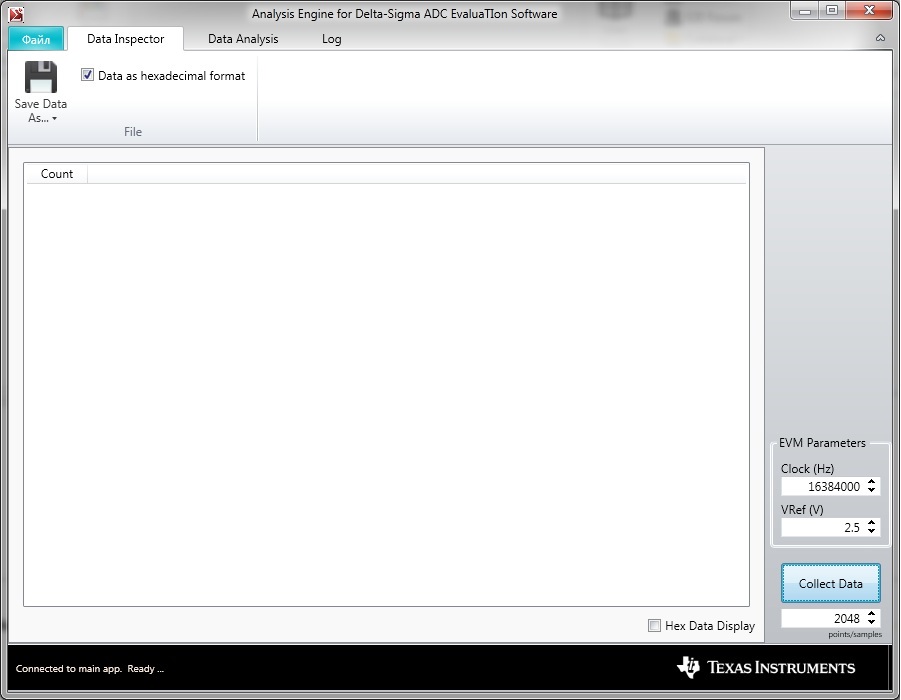Image resolution: width=901 pixels, height=700 pixels.
Task: Click the Connected to main app status text
Action: click(90, 668)
